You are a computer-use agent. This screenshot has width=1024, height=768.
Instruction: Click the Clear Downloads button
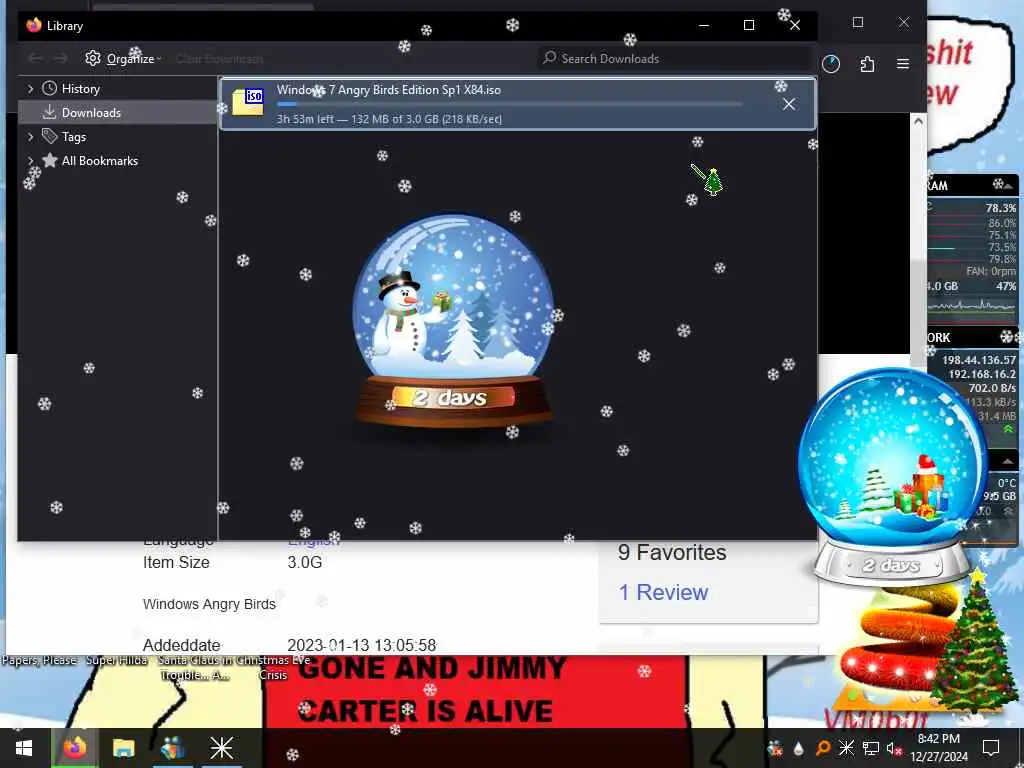point(219,59)
